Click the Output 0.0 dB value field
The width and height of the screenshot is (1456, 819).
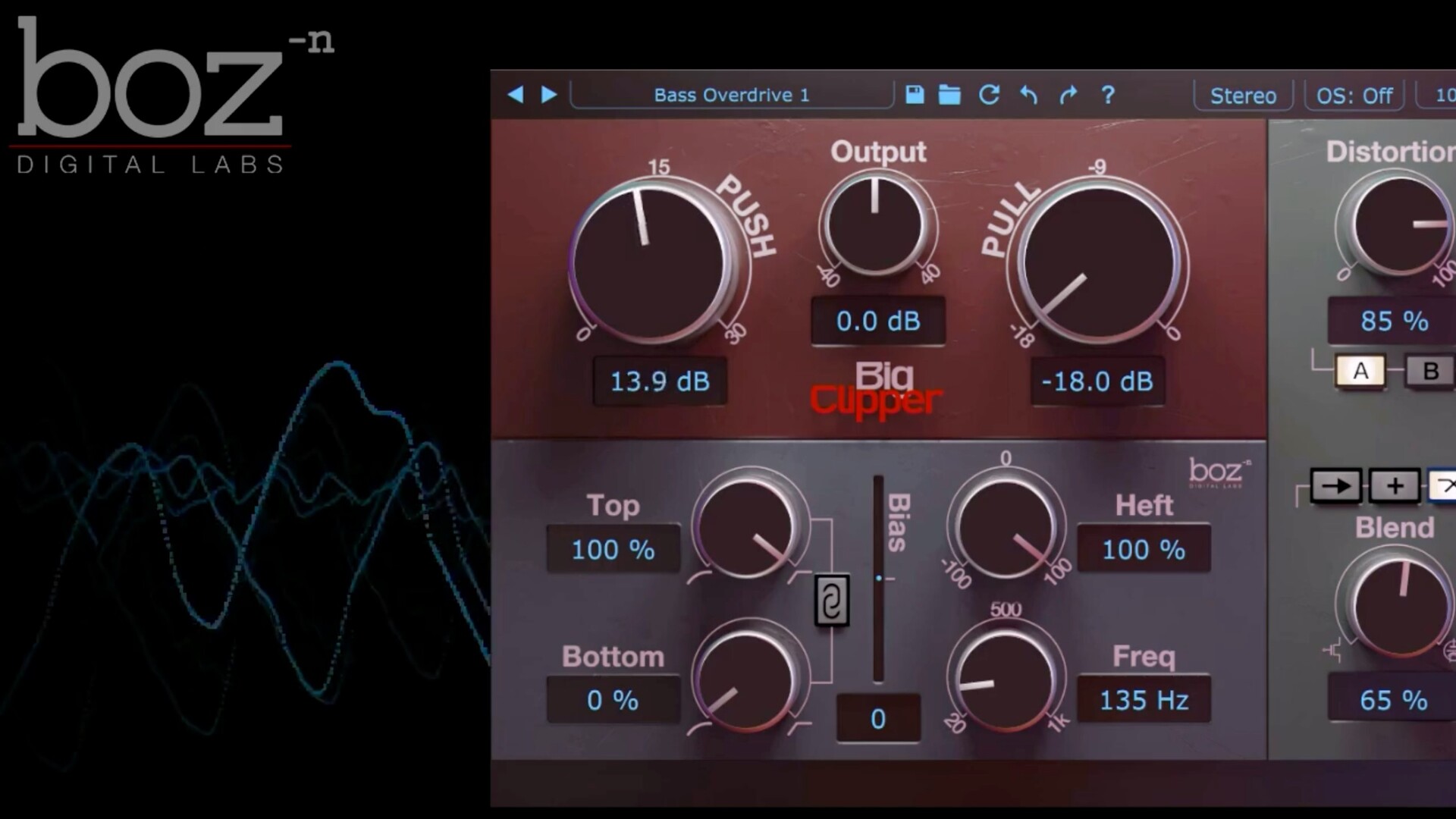coord(878,321)
